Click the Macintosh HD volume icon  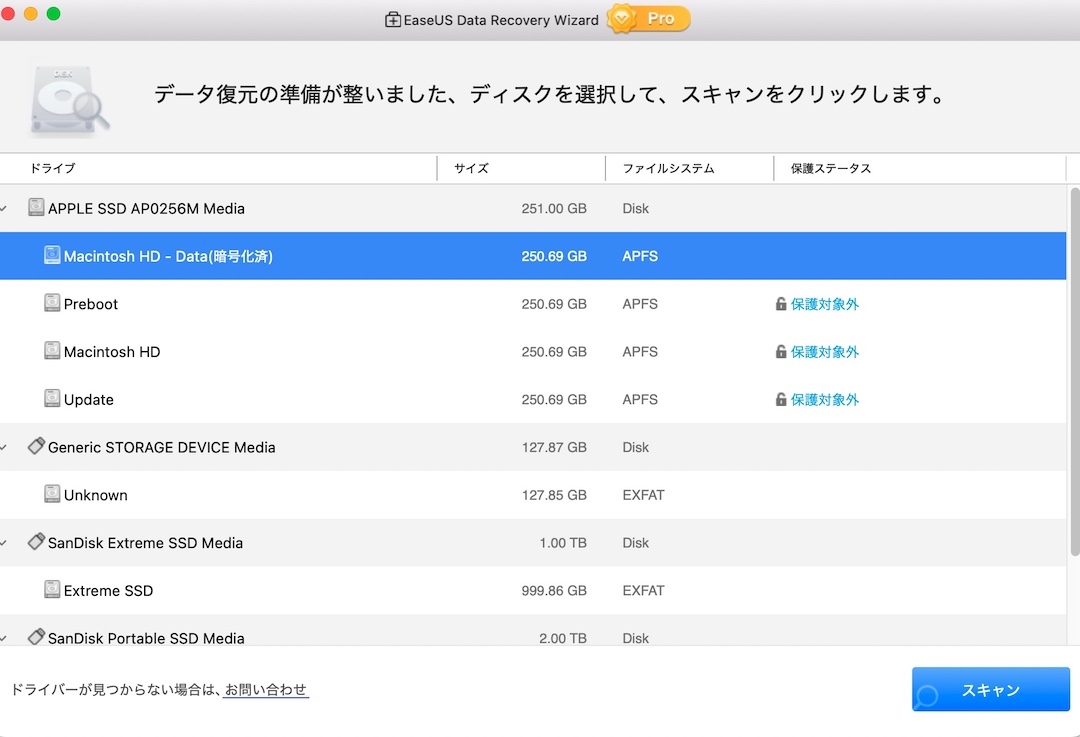coord(52,351)
